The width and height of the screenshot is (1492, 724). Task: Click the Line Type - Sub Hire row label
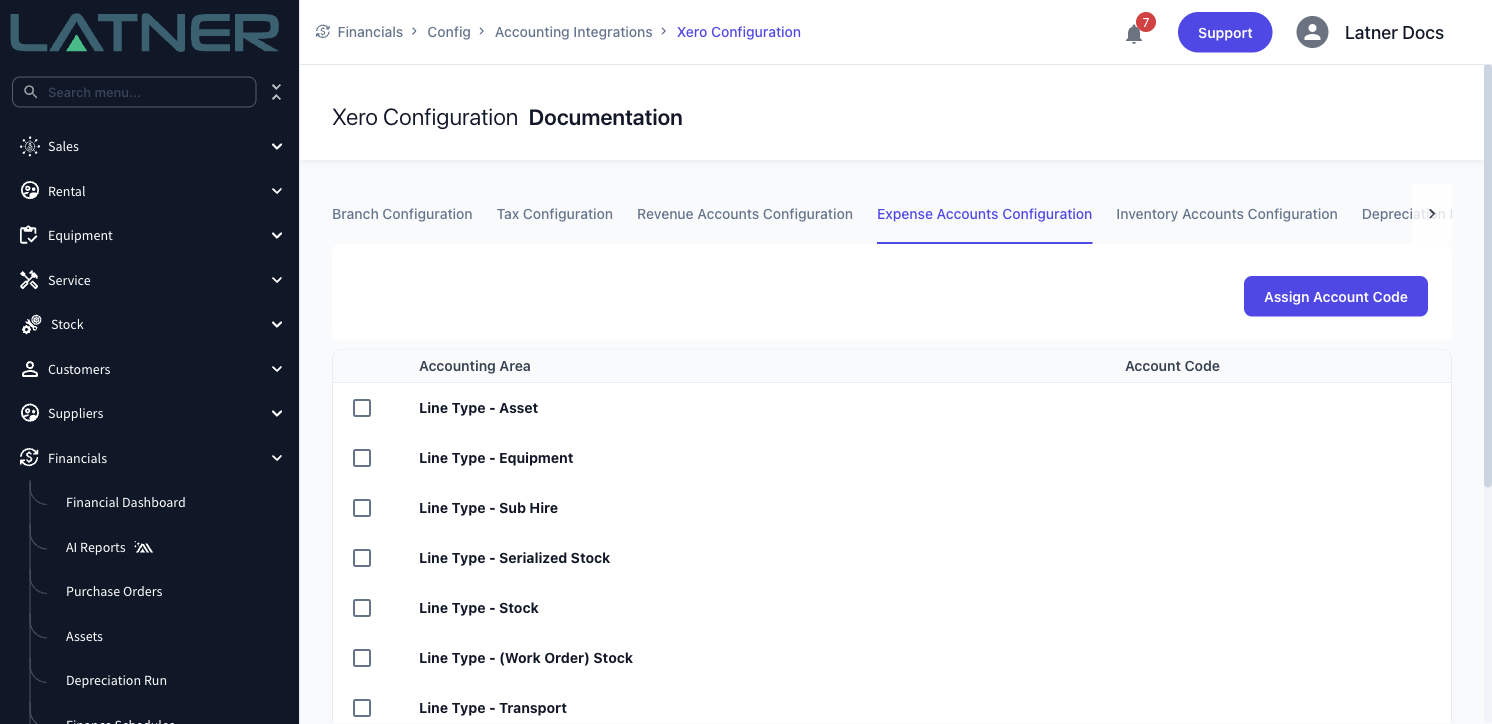pos(488,508)
